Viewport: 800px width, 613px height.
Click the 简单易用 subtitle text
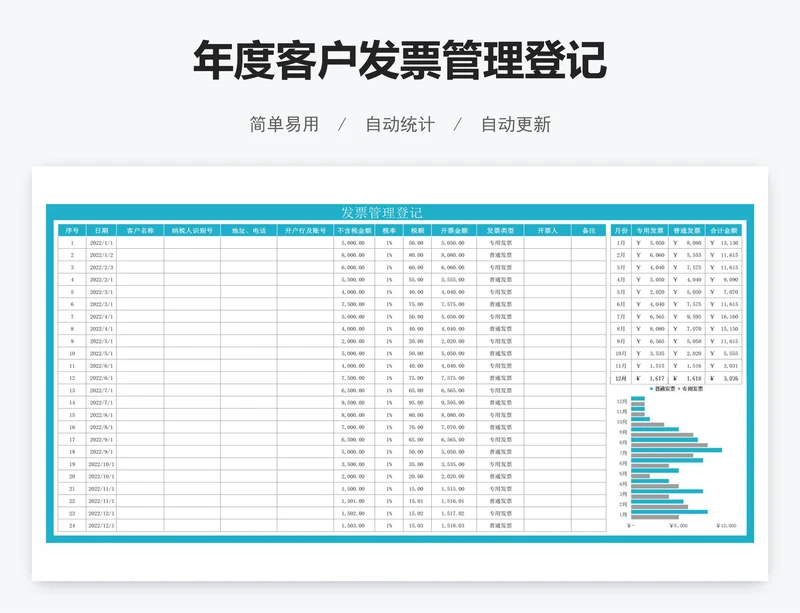click(284, 124)
